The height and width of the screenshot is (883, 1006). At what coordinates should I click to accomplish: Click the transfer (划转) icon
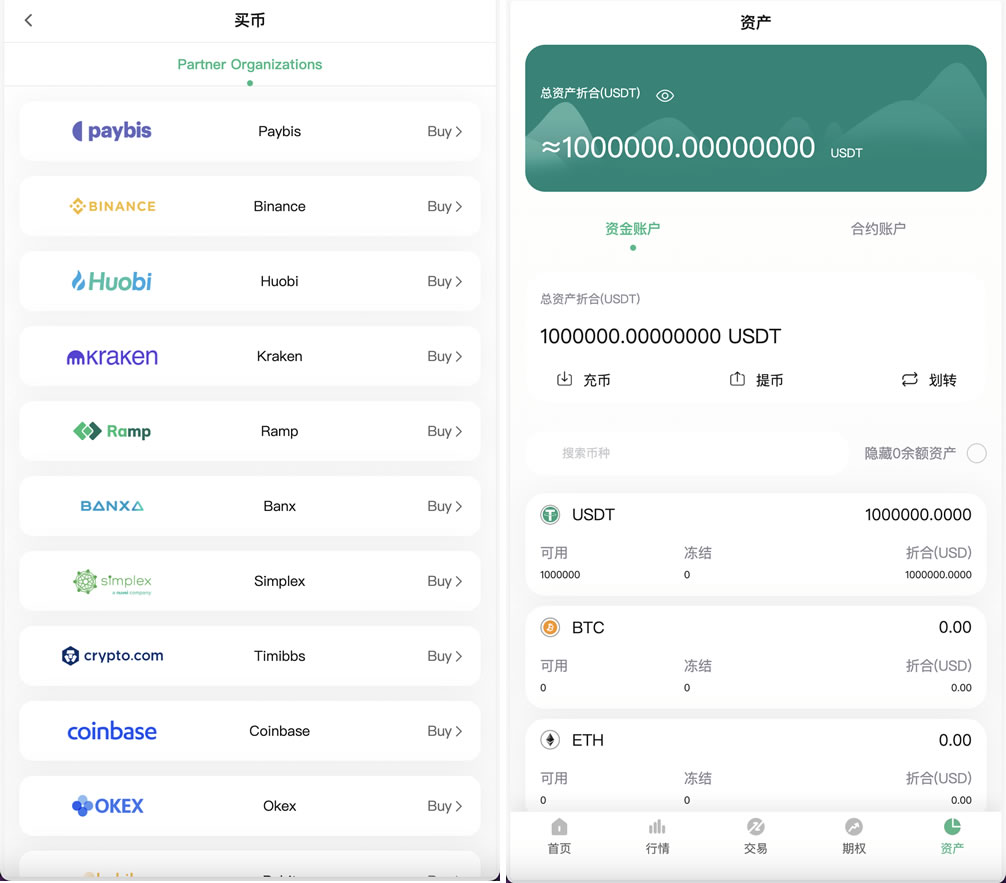(909, 379)
